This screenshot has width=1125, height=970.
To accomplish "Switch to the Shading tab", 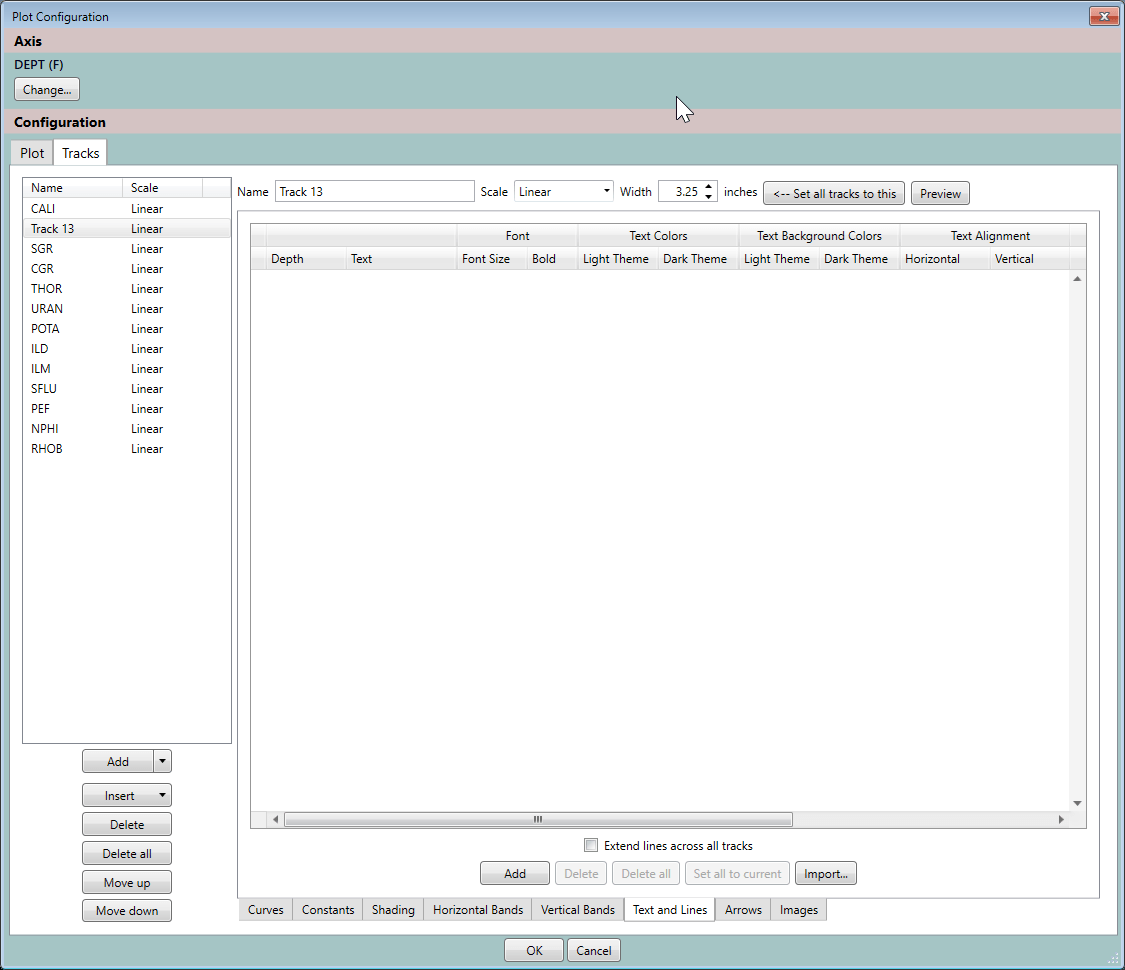I will [392, 910].
